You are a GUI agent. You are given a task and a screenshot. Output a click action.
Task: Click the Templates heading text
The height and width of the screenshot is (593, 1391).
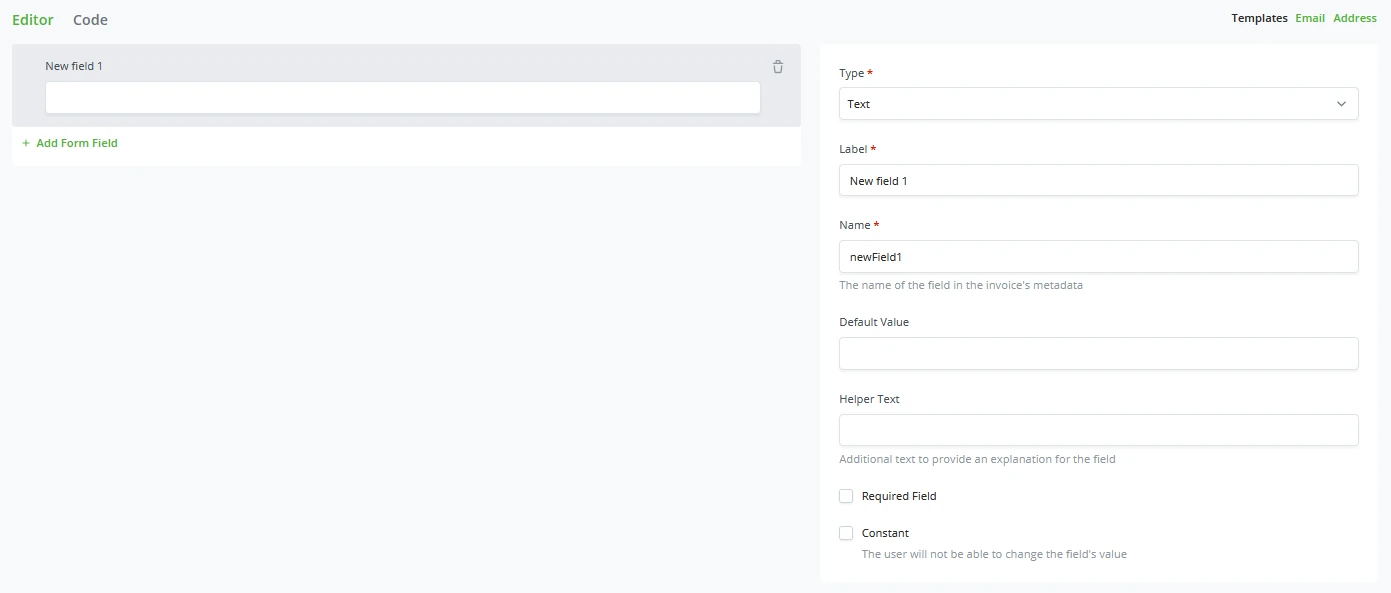pyautogui.click(x=1259, y=18)
